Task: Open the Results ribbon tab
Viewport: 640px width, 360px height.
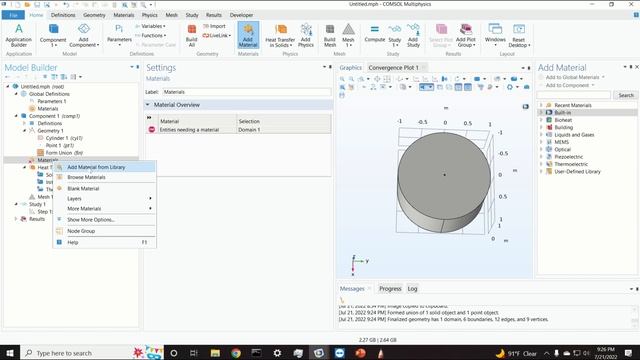Action: (213, 15)
